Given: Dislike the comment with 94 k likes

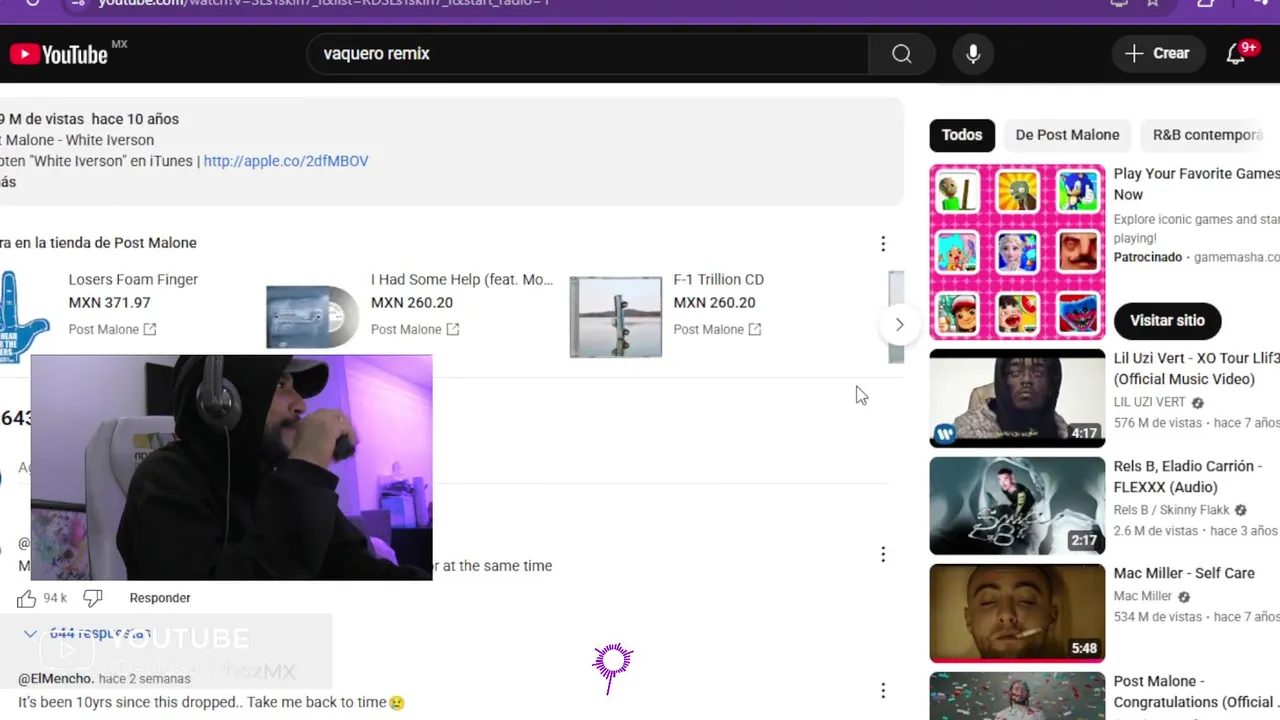Looking at the screenshot, I should point(92,598).
